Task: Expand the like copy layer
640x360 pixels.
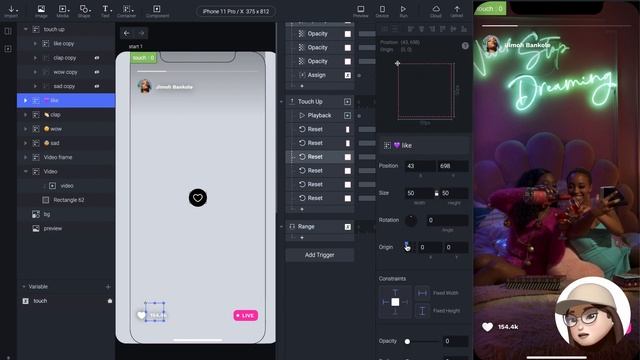Action: click(35, 44)
